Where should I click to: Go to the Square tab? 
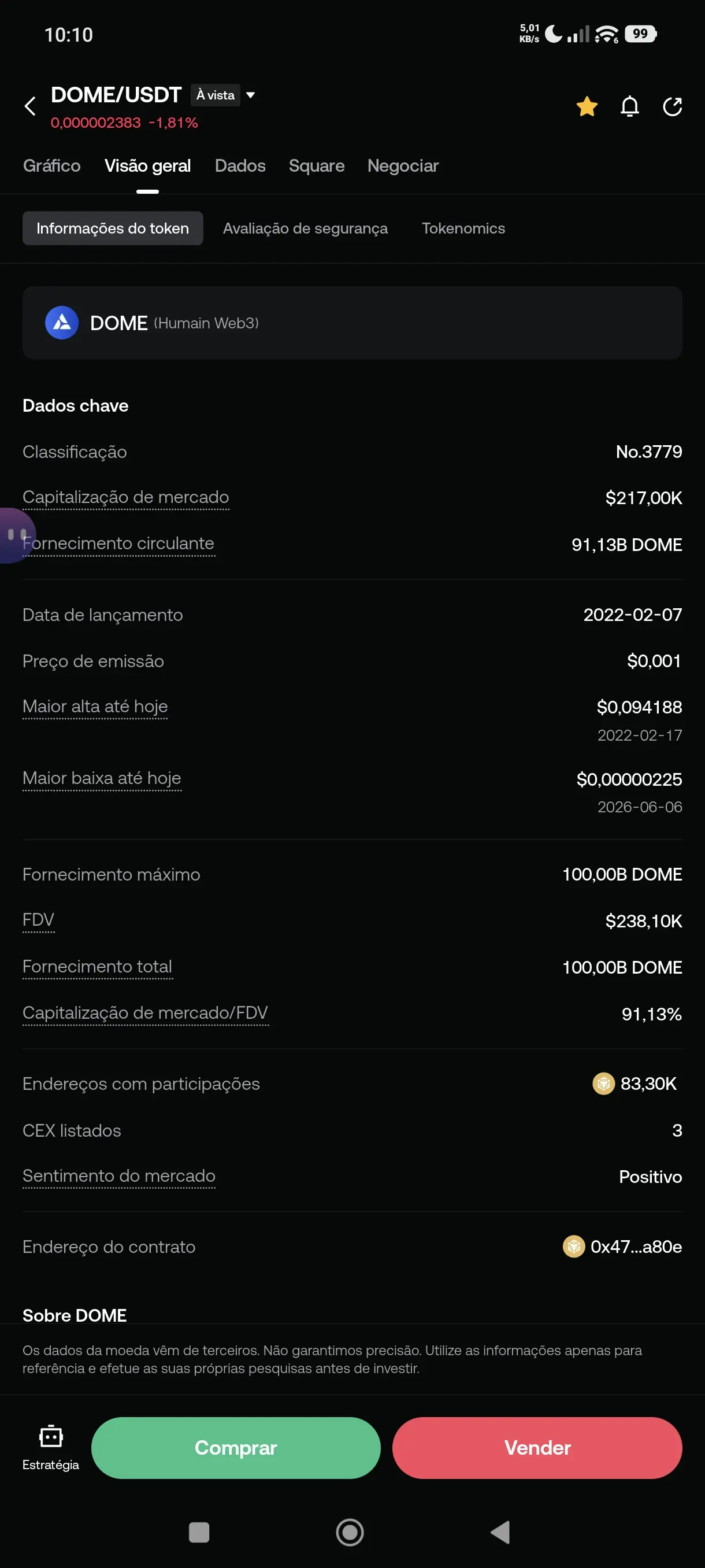(x=316, y=165)
